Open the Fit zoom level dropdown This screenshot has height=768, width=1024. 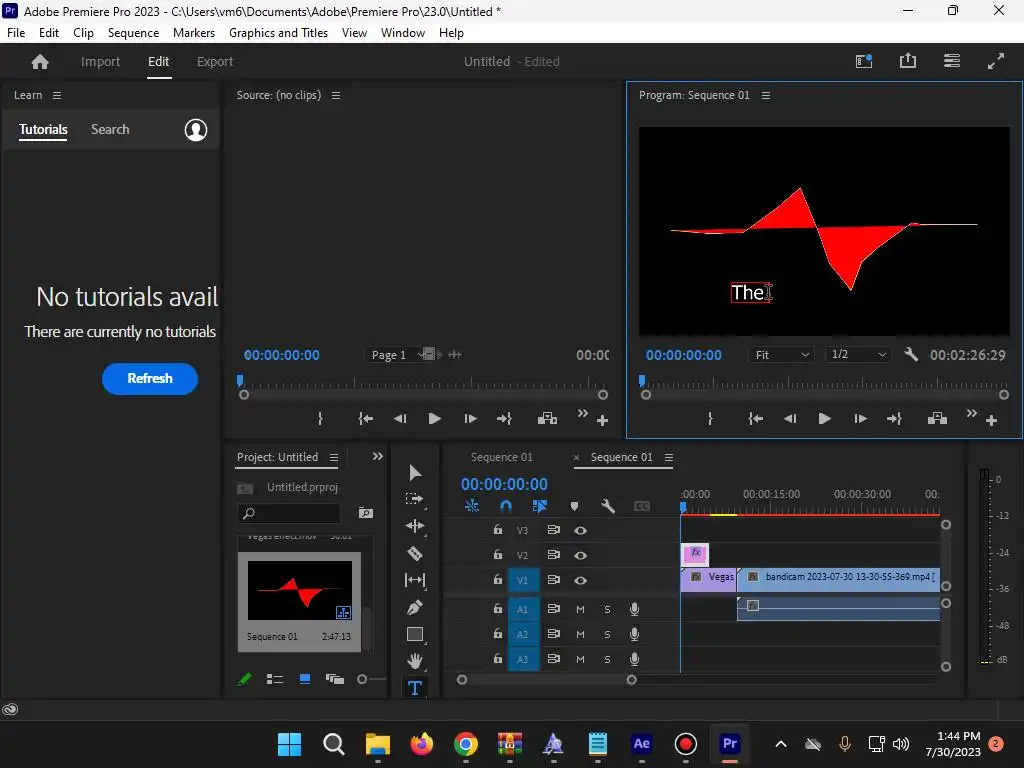[781, 355]
